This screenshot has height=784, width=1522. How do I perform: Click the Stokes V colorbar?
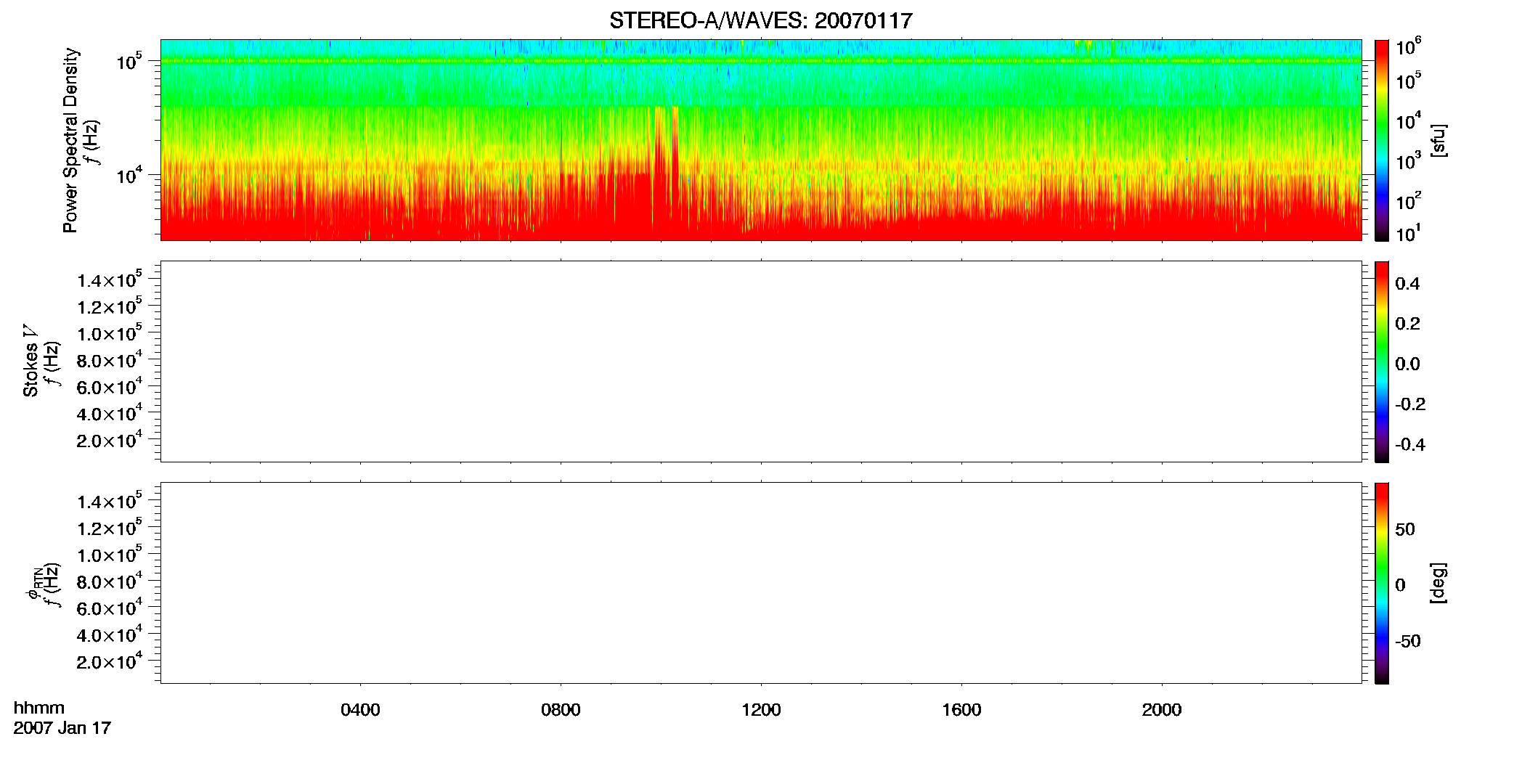tap(1382, 362)
